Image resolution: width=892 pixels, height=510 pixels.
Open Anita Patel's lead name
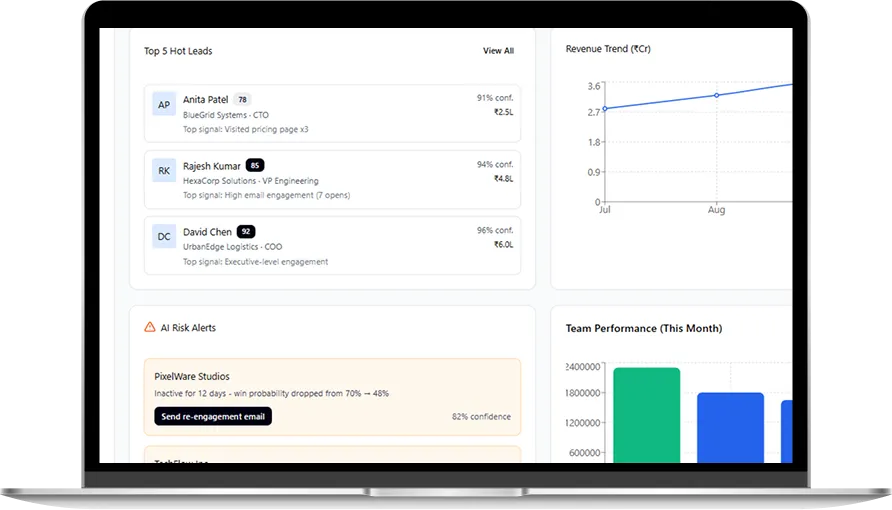[x=205, y=100]
